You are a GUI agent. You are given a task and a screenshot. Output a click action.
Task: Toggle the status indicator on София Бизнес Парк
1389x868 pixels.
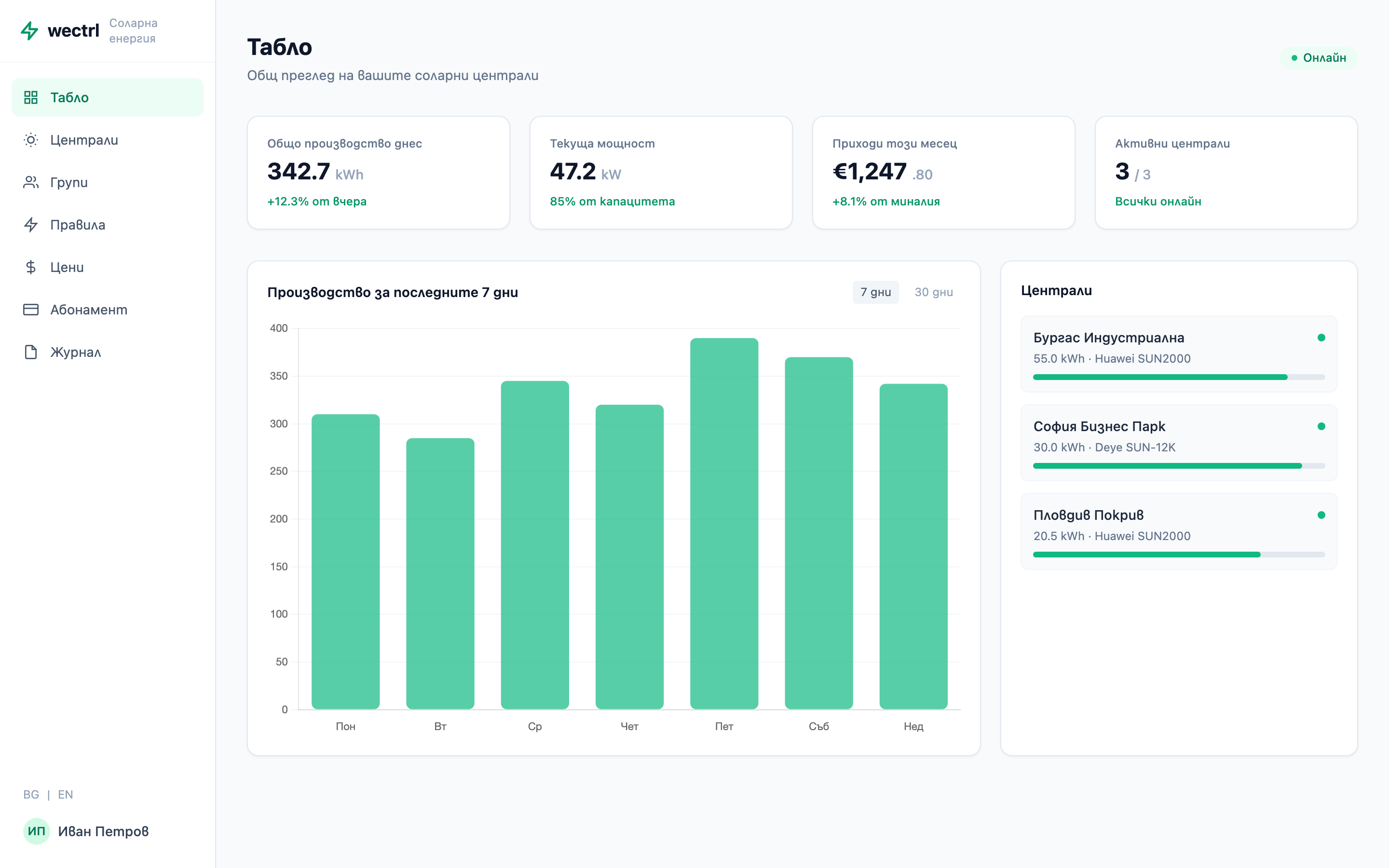click(1321, 426)
